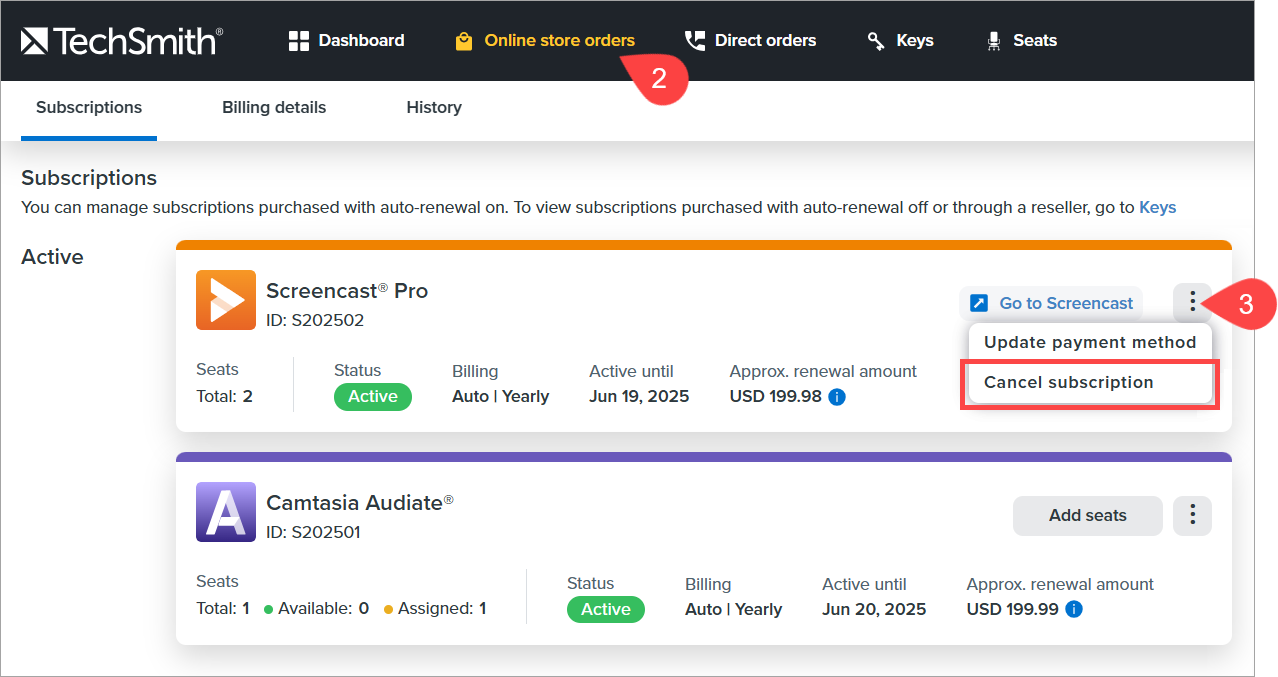
Task: Click the Seats chair icon
Action: point(994,41)
